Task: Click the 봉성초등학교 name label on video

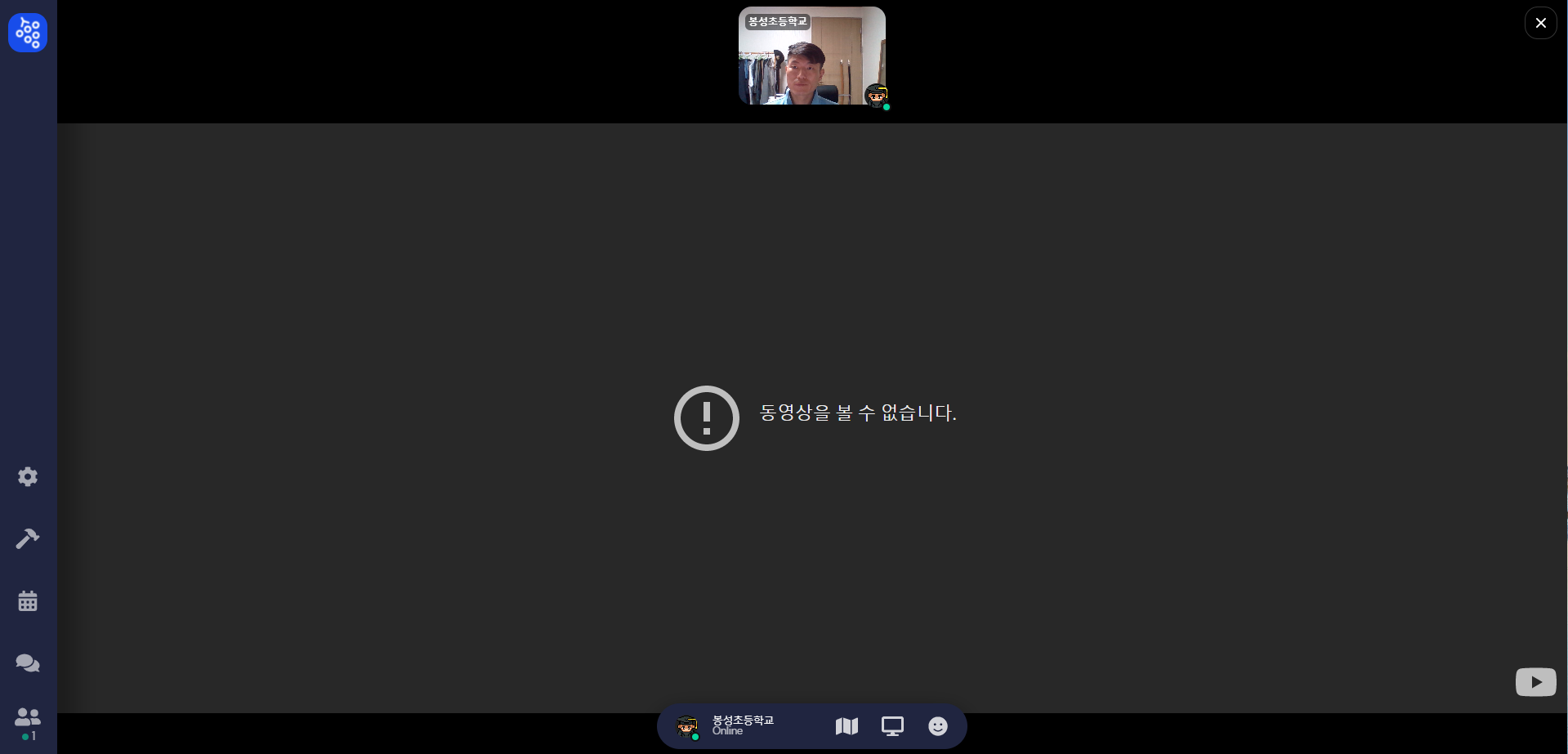Action: [x=777, y=21]
